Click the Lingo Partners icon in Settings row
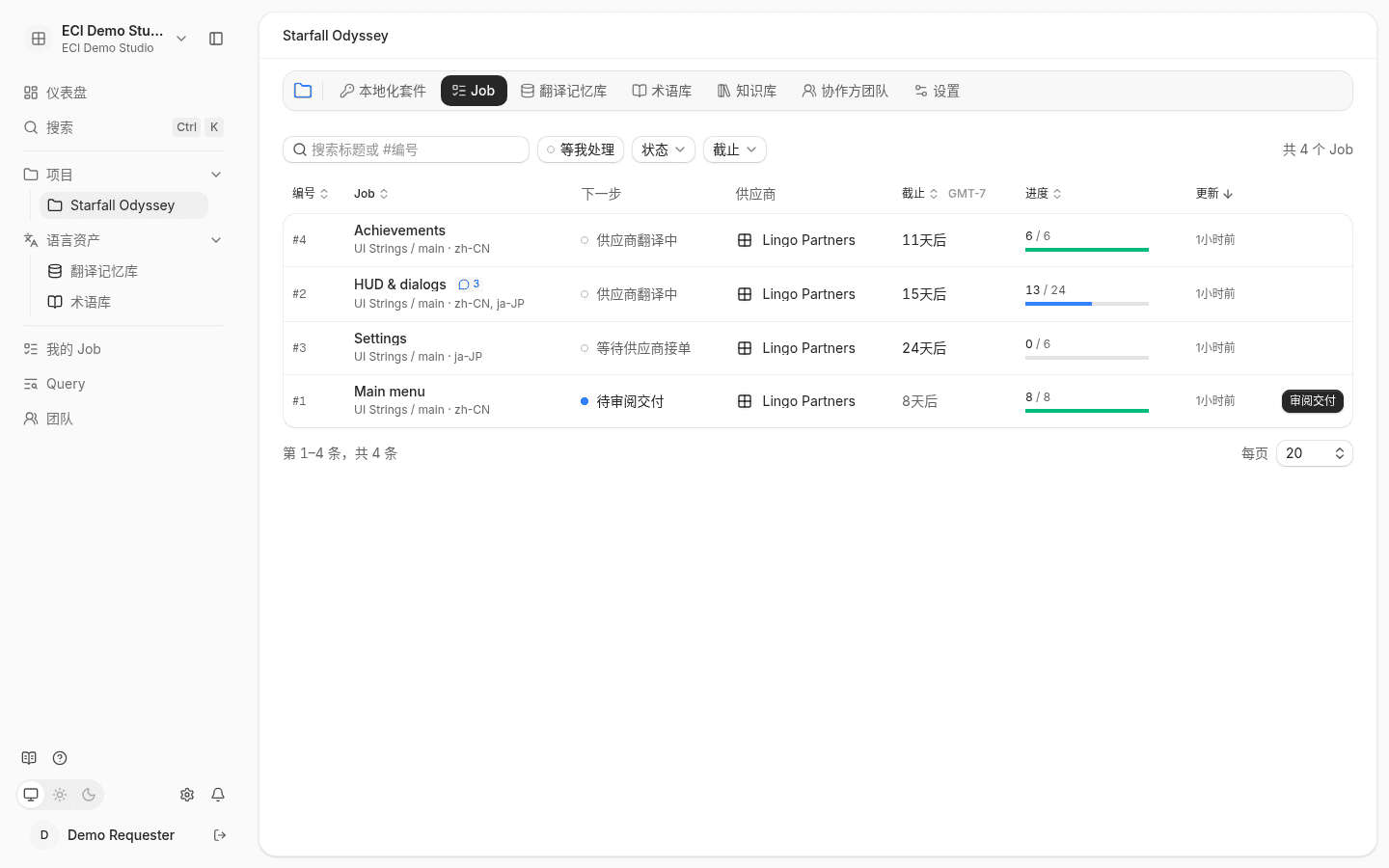The width and height of the screenshot is (1389, 868). [745, 348]
